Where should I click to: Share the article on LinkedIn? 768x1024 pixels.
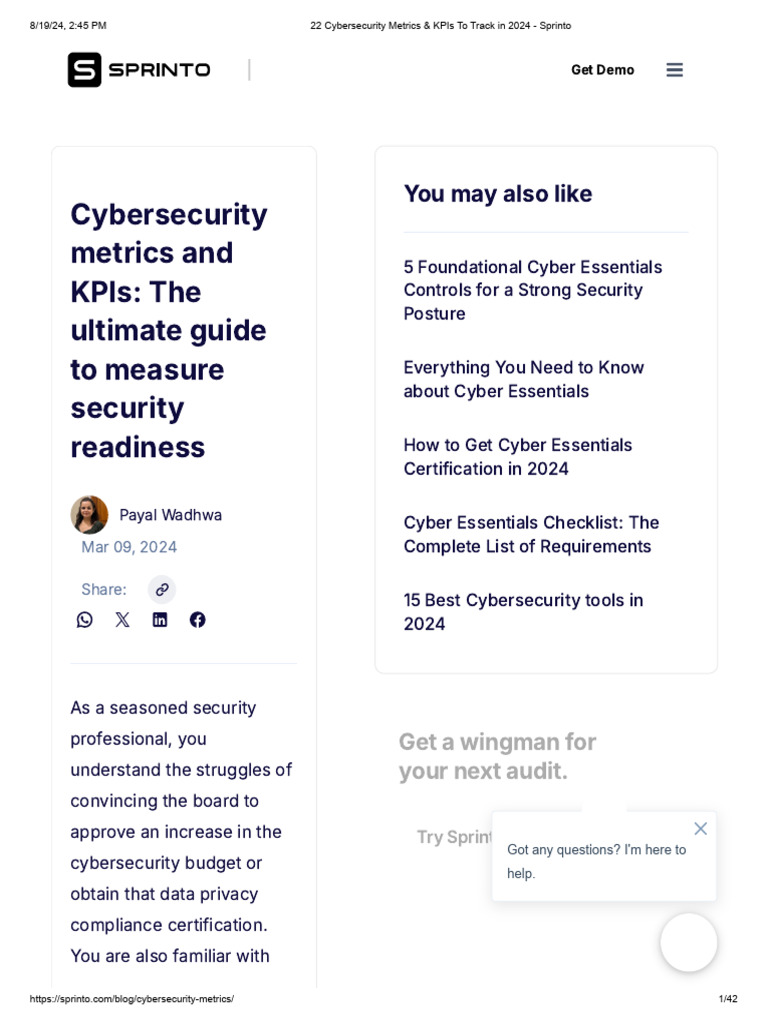[160, 620]
